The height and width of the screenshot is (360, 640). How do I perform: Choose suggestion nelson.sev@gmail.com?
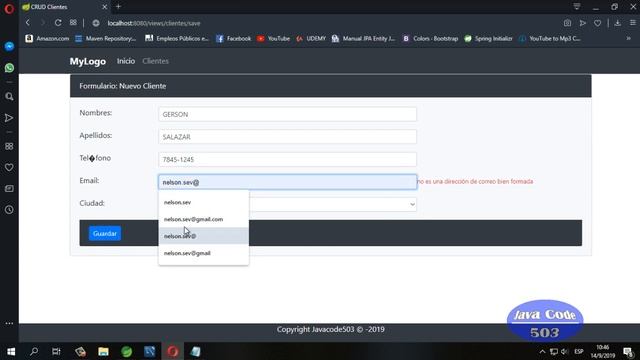[204, 219]
